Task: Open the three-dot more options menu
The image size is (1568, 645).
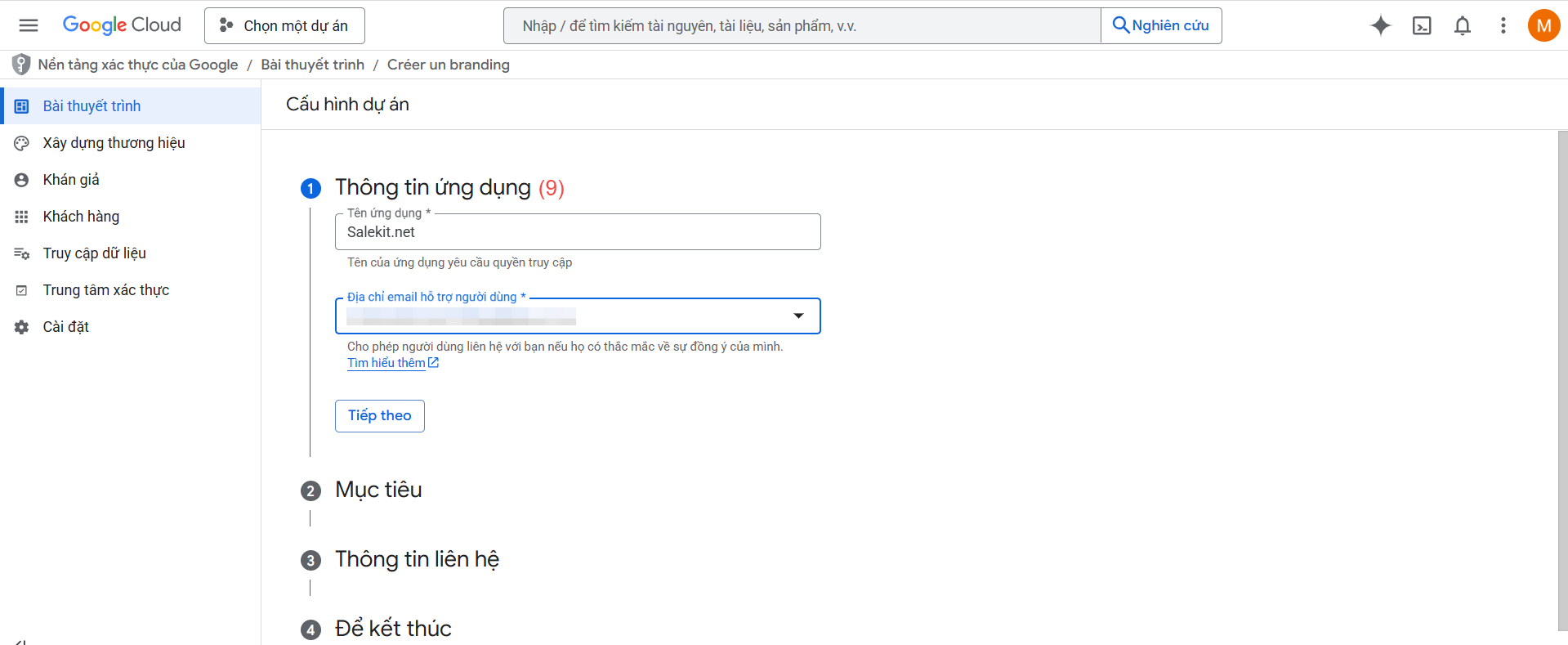Action: tap(1503, 25)
